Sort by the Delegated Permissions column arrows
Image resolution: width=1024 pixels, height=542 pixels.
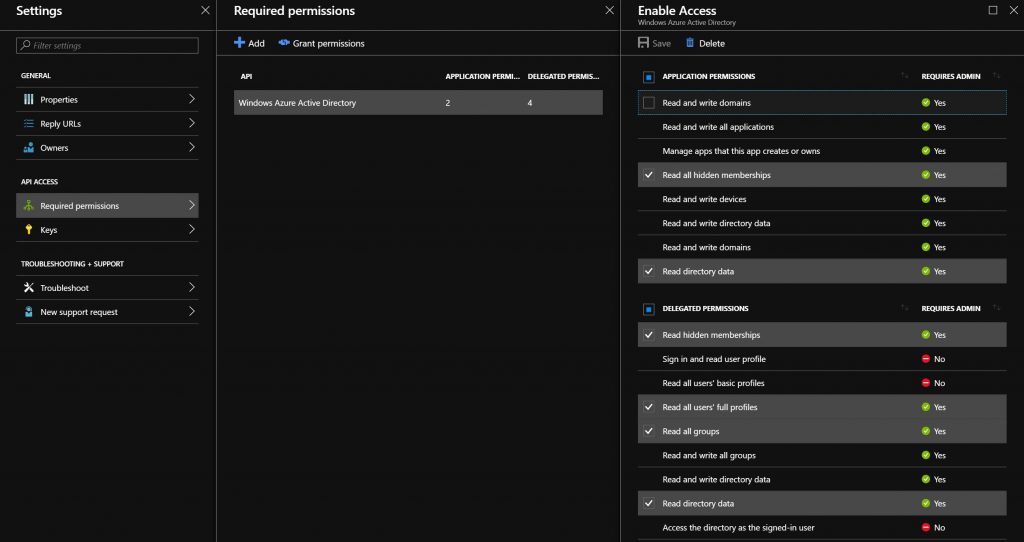click(904, 308)
